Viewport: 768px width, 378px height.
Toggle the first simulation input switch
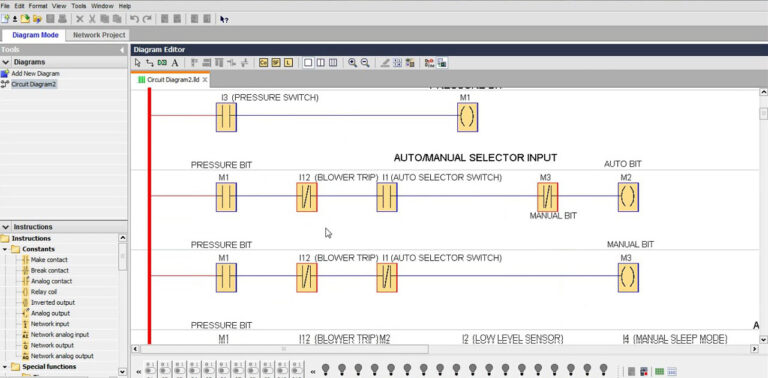(x=150, y=369)
